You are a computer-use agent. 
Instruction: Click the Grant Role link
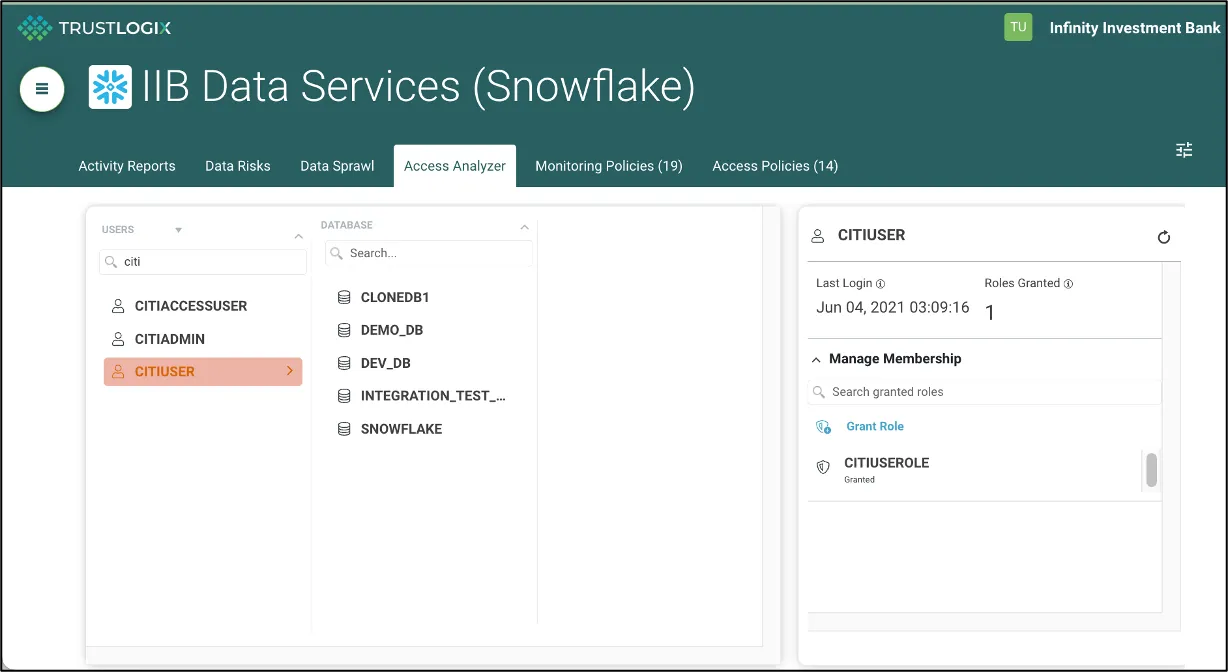[x=875, y=426]
